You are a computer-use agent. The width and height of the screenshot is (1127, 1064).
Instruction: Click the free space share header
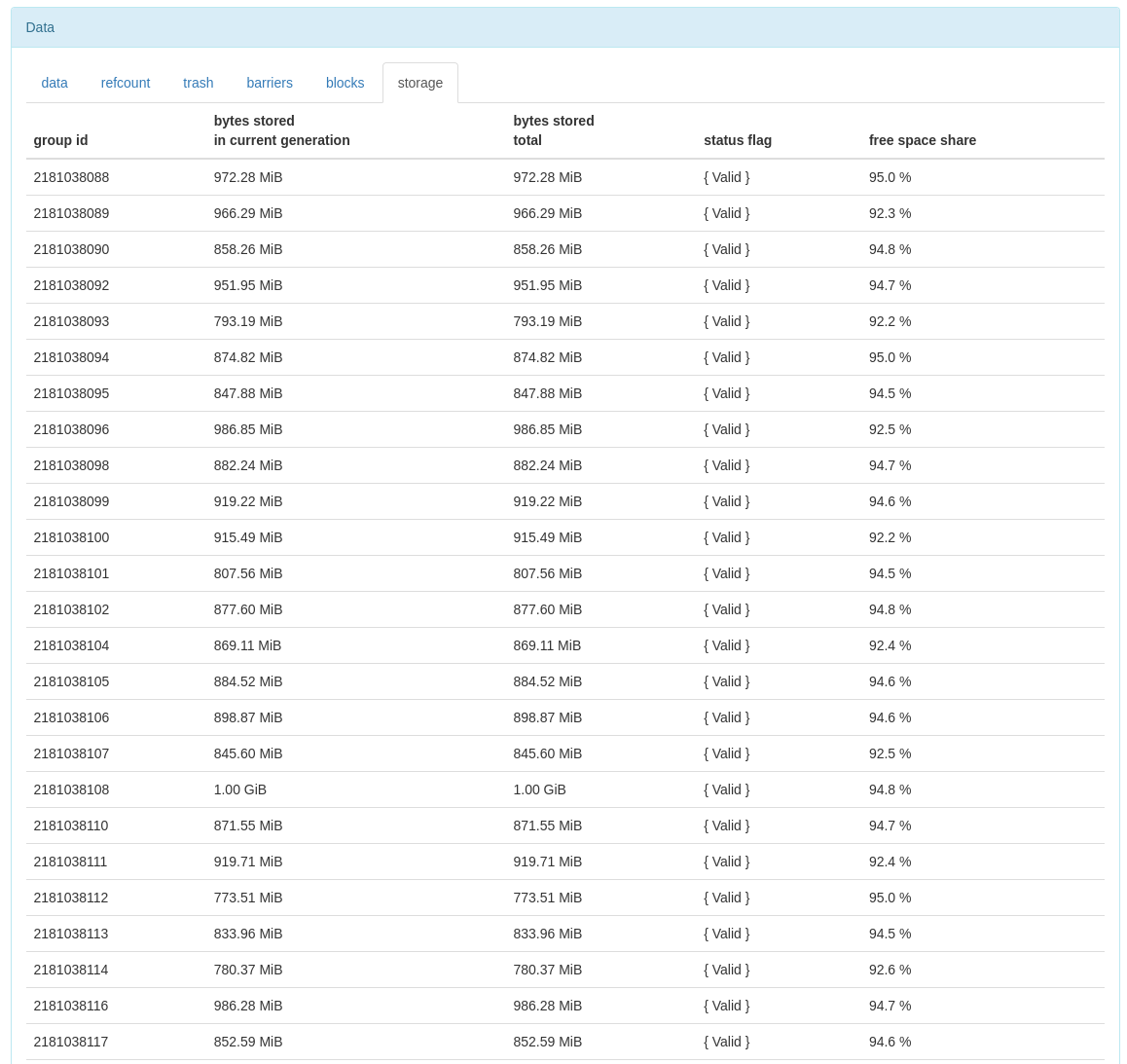coord(922,140)
